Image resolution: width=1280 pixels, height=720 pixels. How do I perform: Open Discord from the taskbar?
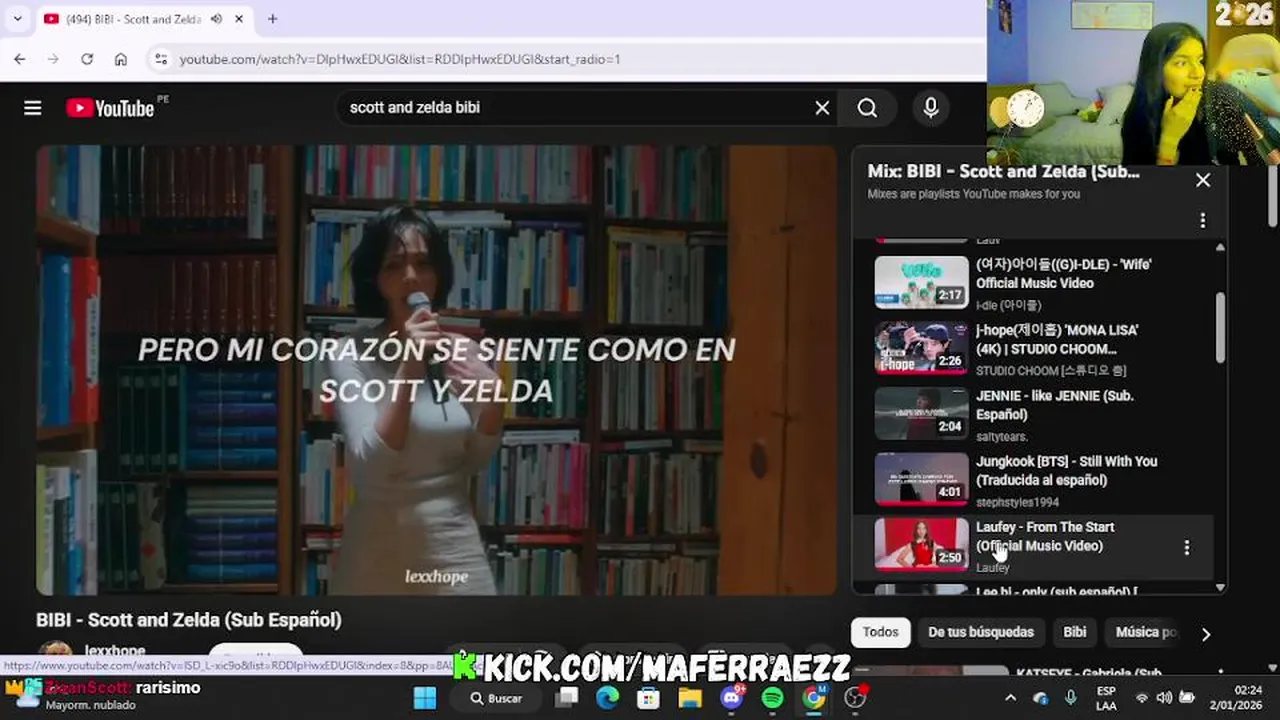(732, 698)
